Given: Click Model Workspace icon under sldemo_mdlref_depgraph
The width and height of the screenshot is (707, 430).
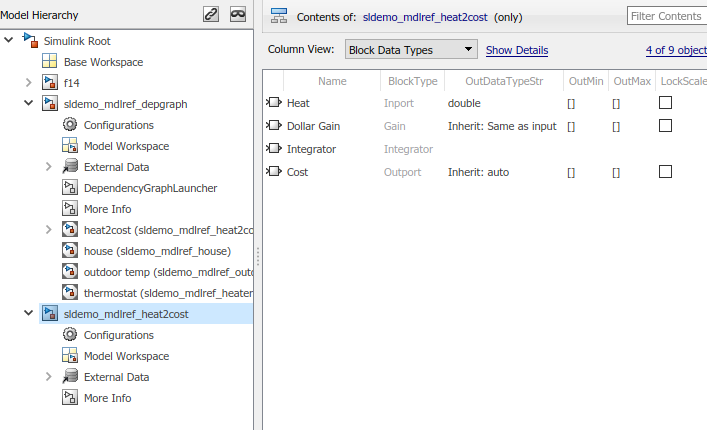Looking at the screenshot, I should (70, 146).
